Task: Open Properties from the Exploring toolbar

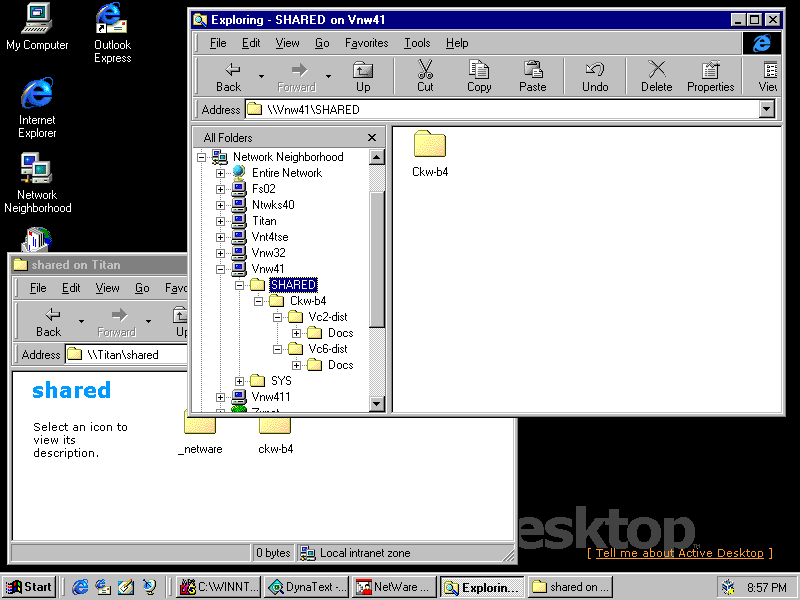Action: pyautogui.click(x=710, y=77)
